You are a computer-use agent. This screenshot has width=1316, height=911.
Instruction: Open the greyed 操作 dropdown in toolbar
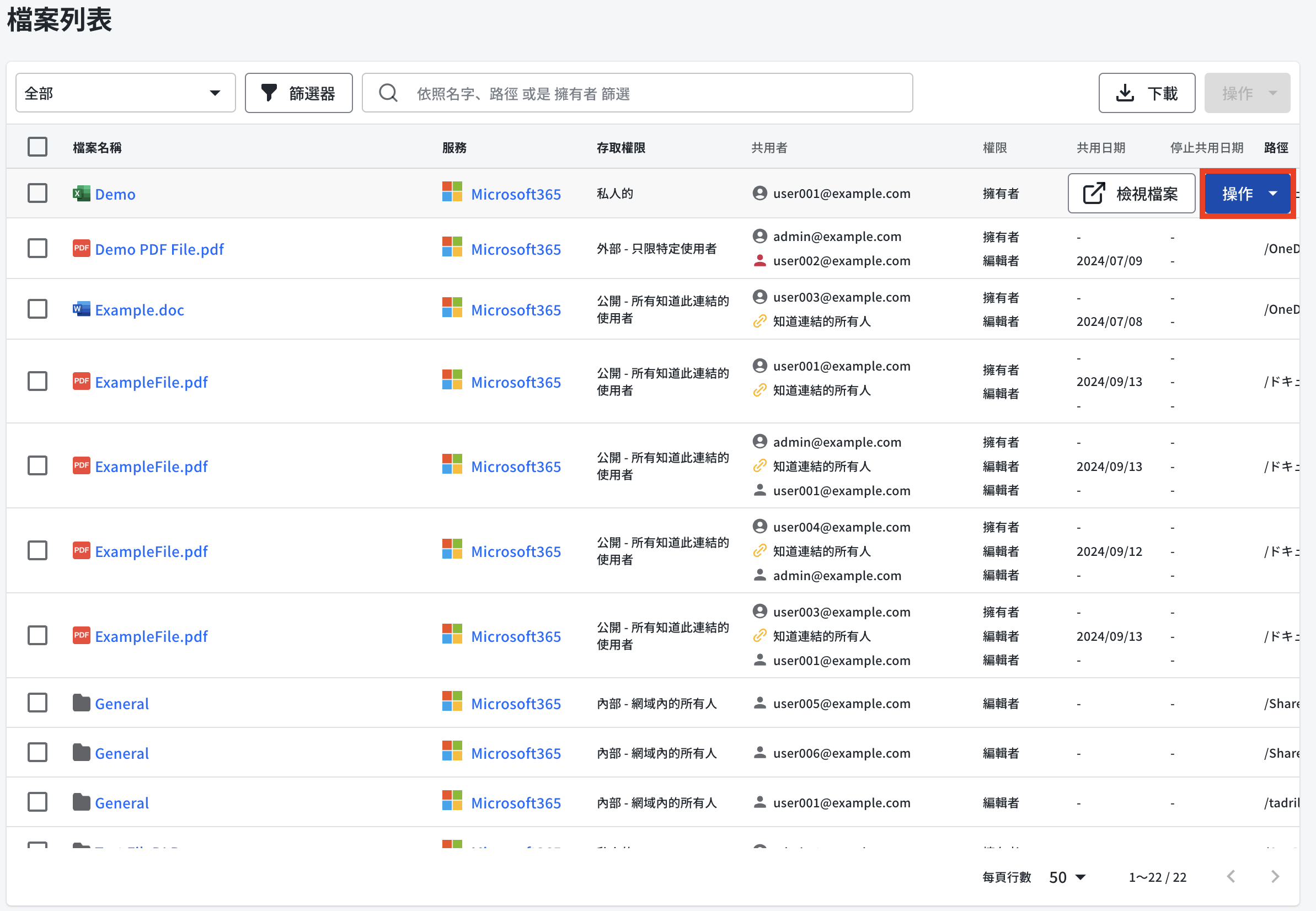tap(1248, 93)
